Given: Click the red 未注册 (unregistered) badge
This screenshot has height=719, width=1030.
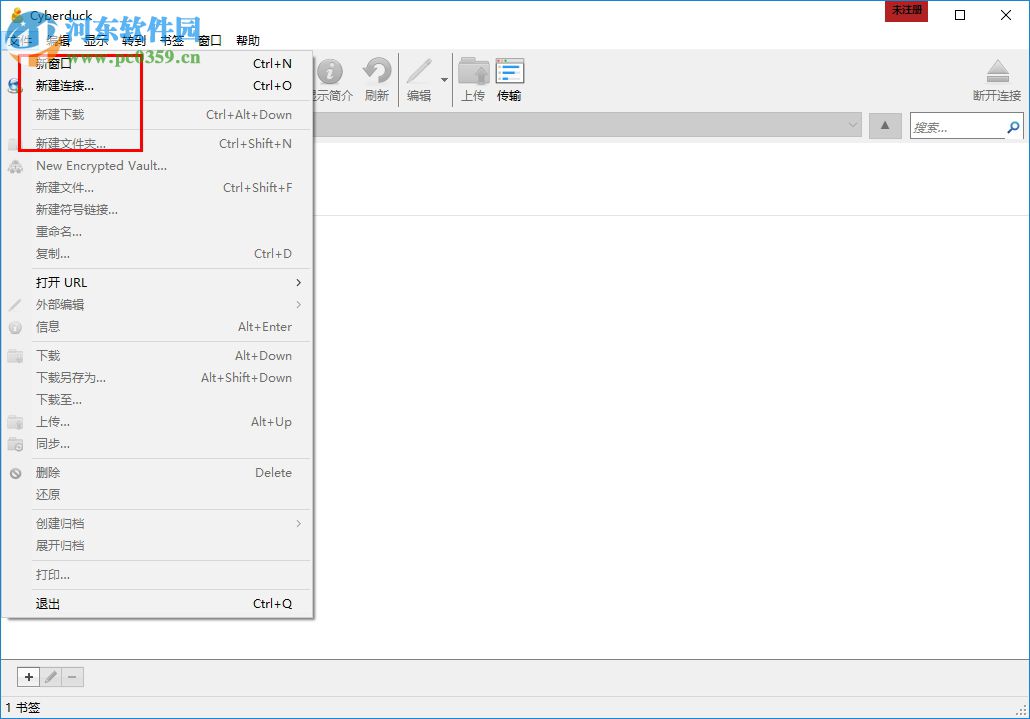Looking at the screenshot, I should [x=907, y=11].
